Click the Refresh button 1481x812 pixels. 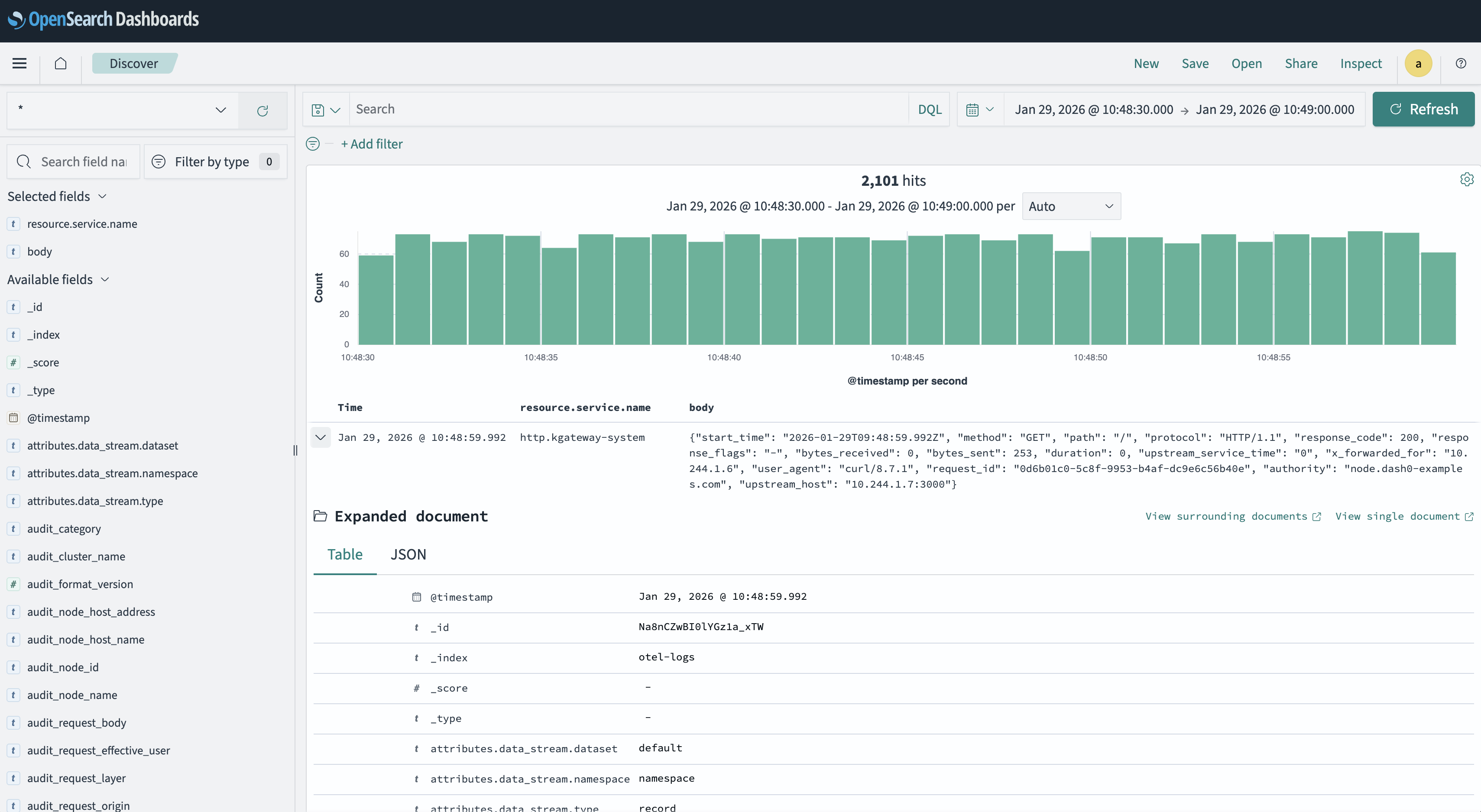(x=1423, y=109)
